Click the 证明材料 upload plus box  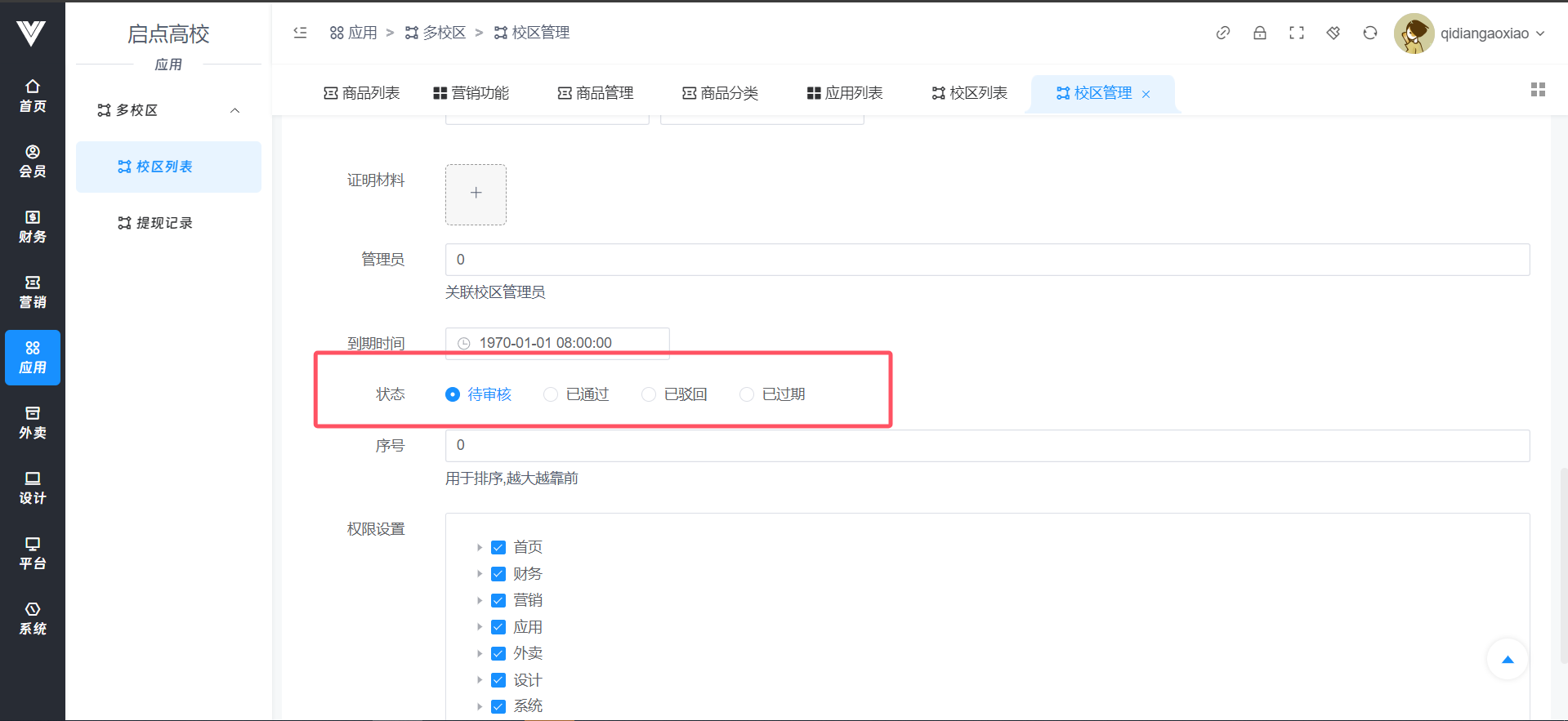tap(476, 194)
